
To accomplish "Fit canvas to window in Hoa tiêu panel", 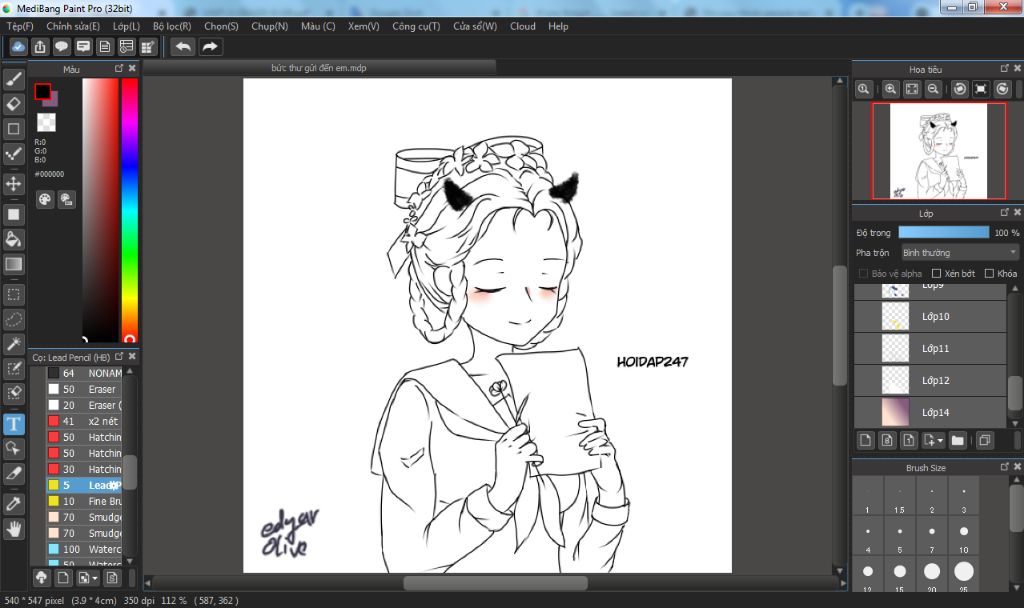I will tap(912, 89).
